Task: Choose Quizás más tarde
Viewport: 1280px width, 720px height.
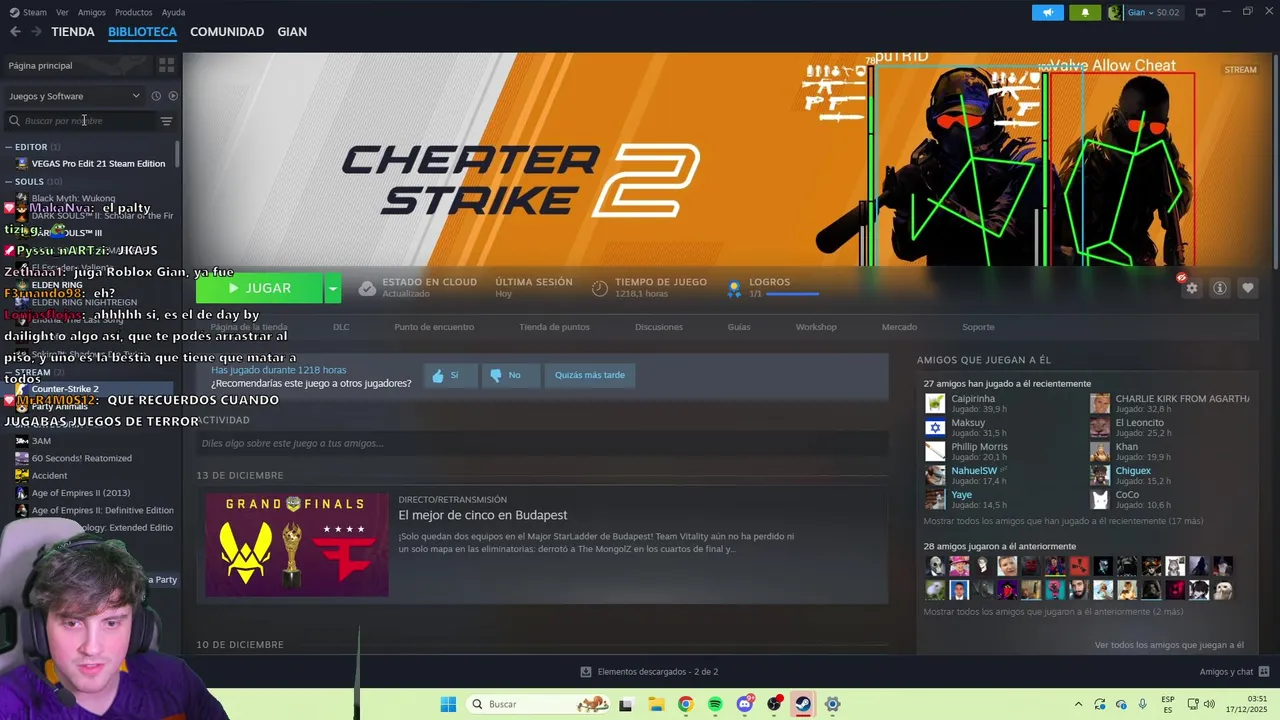Action: 589,375
